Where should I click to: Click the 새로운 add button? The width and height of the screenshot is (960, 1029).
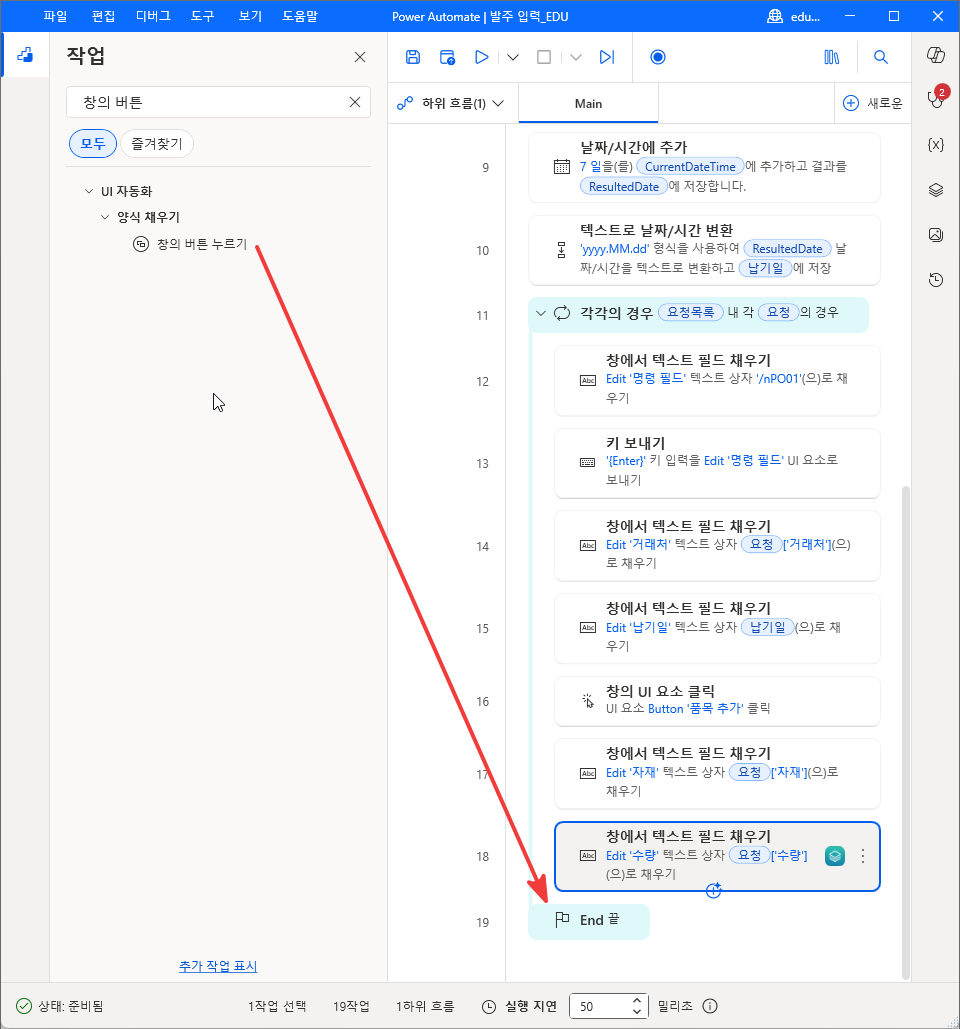pos(872,103)
